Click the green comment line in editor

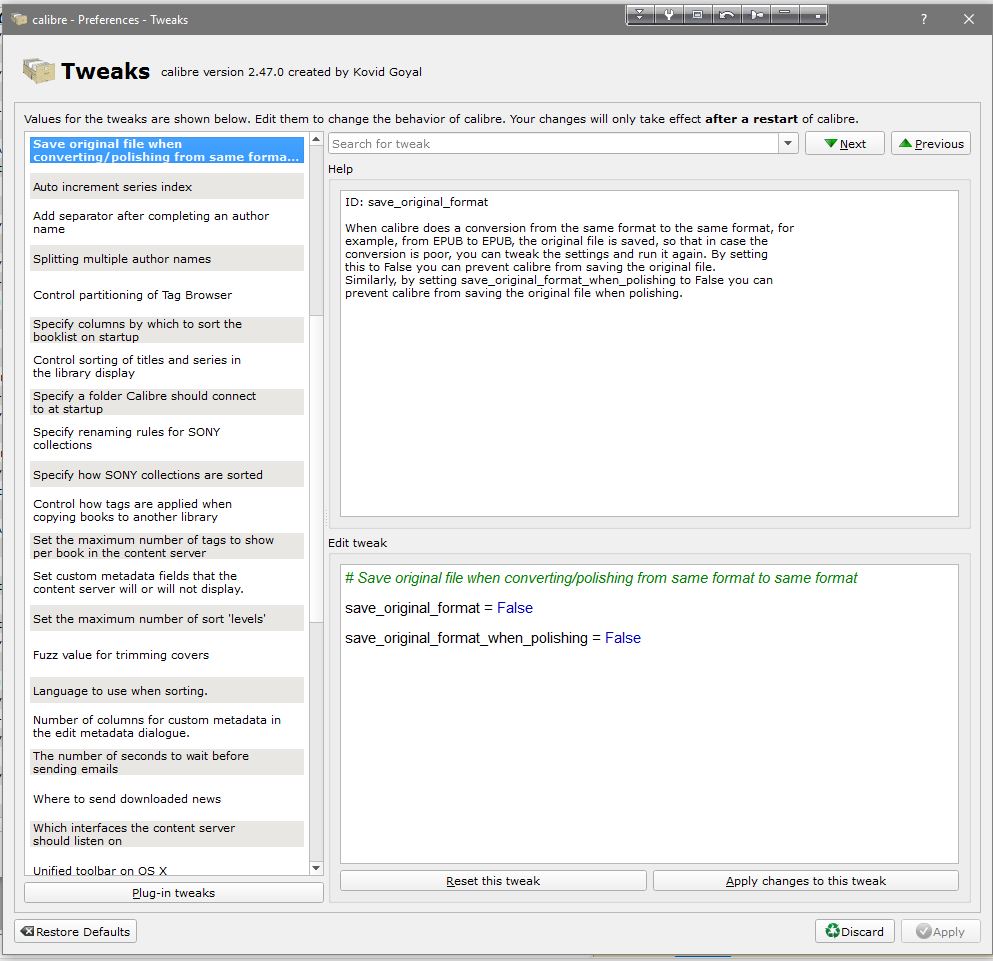point(601,578)
